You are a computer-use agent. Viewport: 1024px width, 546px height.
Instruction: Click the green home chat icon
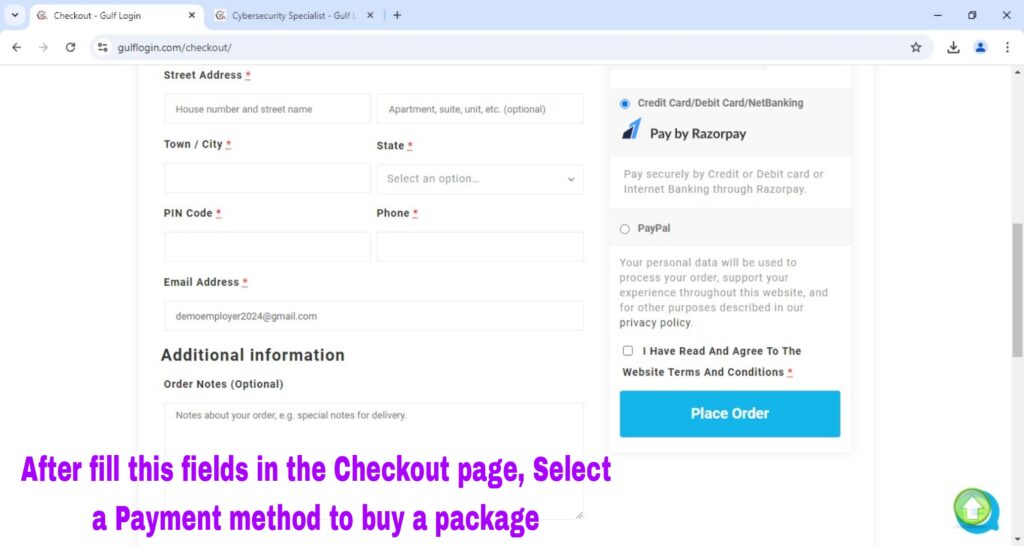coord(974,509)
